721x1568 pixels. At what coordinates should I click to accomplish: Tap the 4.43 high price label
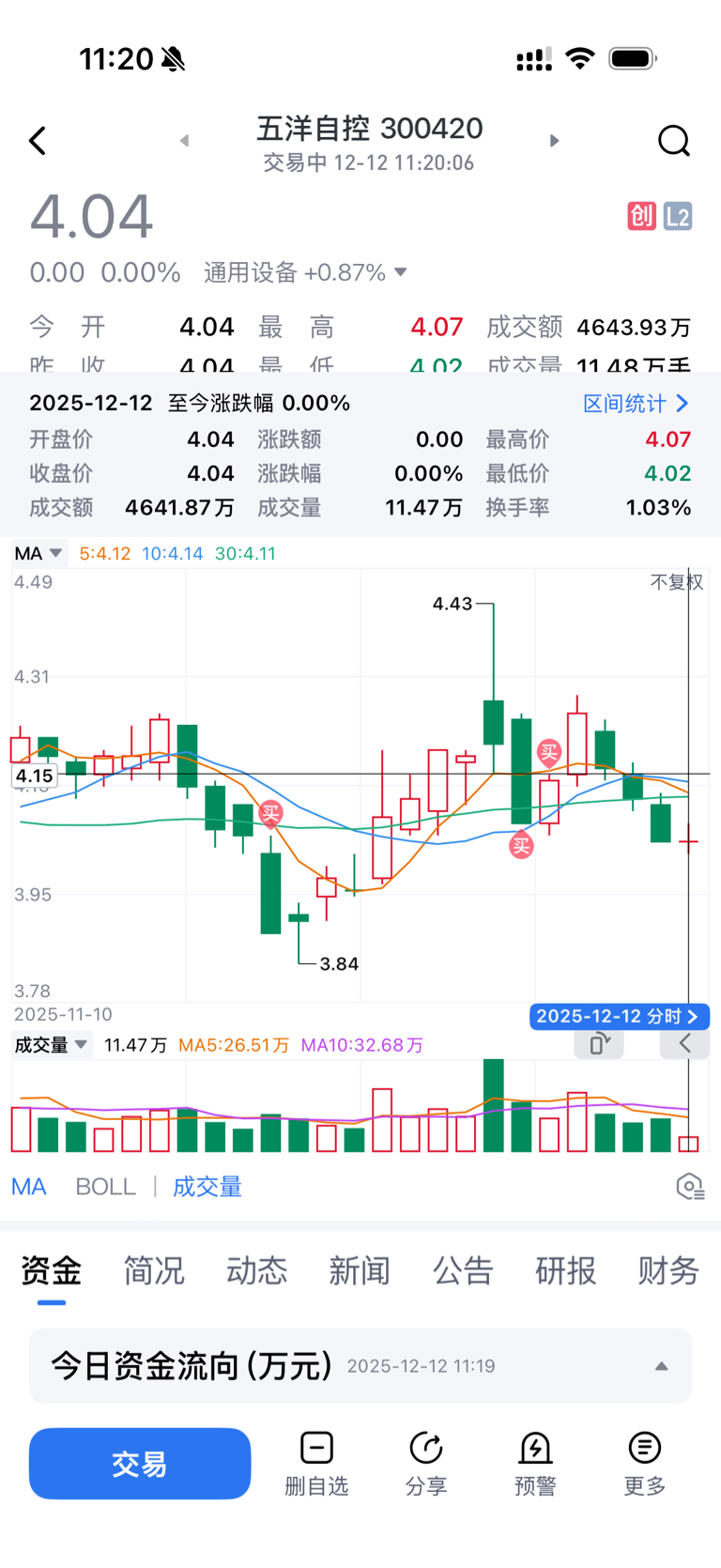pos(453,604)
